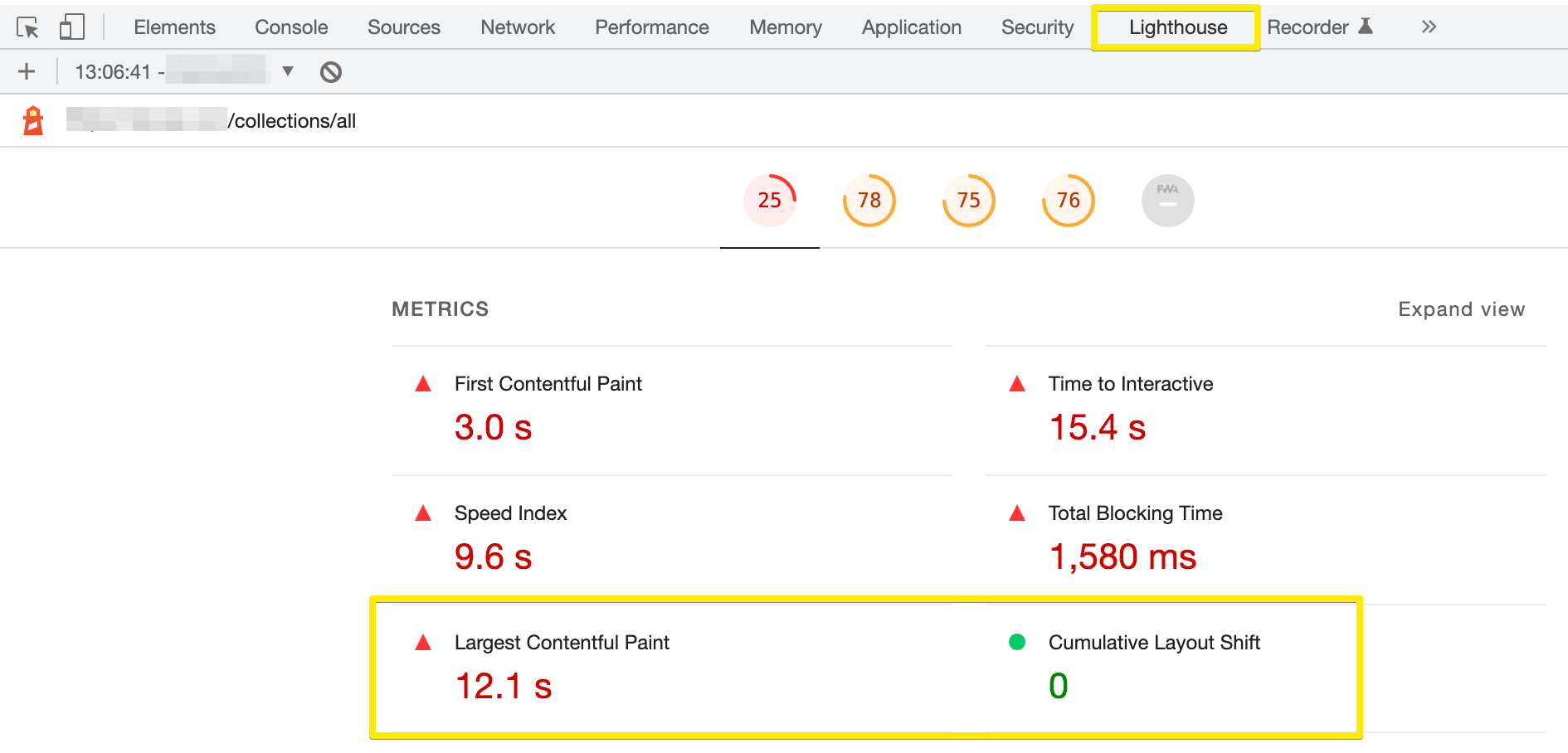Screen dimensions: 1568x753
Task: Click the Recorder flask icon
Action: 1366,26
